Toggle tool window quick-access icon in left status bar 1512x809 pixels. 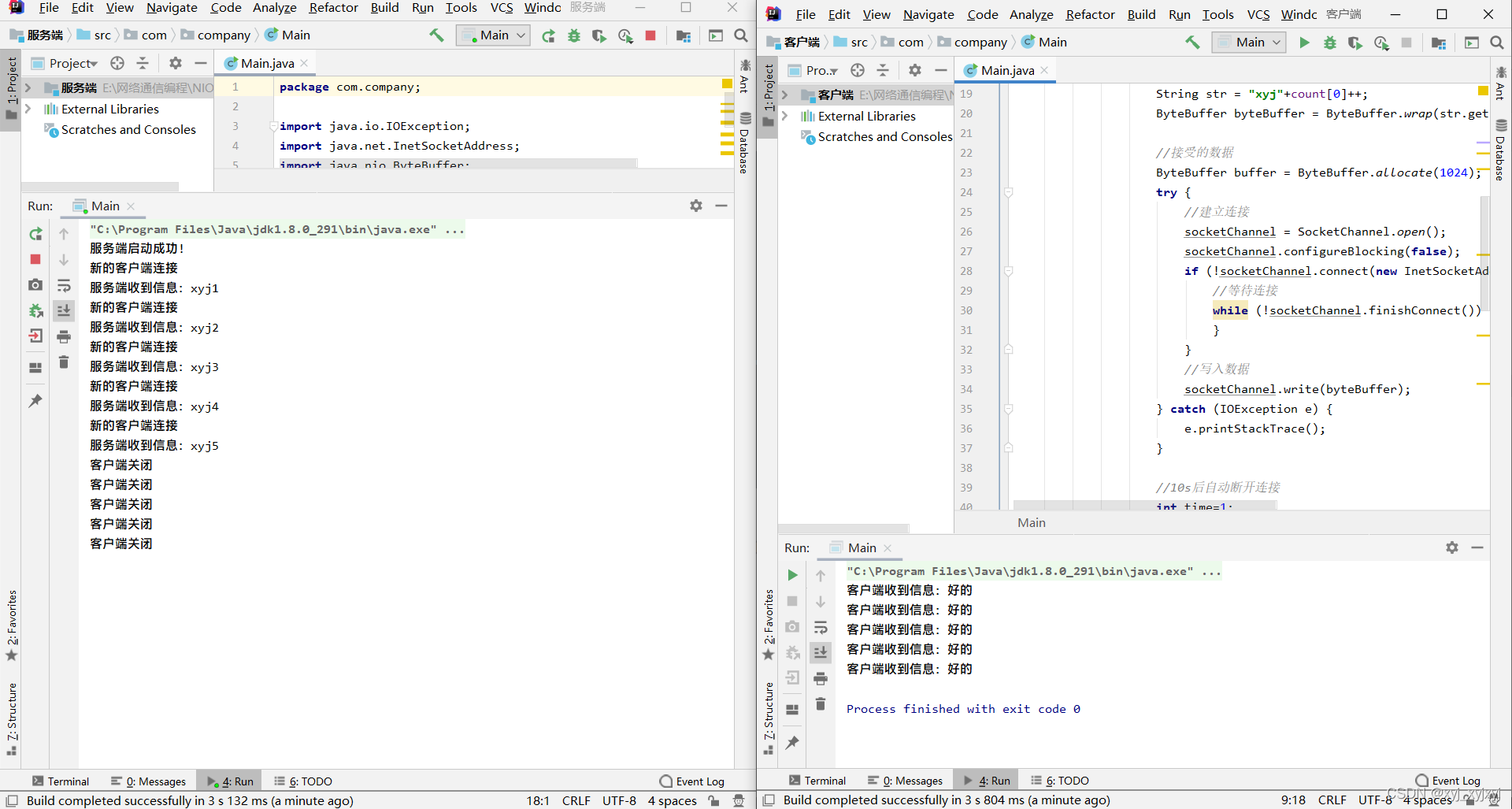point(12,800)
